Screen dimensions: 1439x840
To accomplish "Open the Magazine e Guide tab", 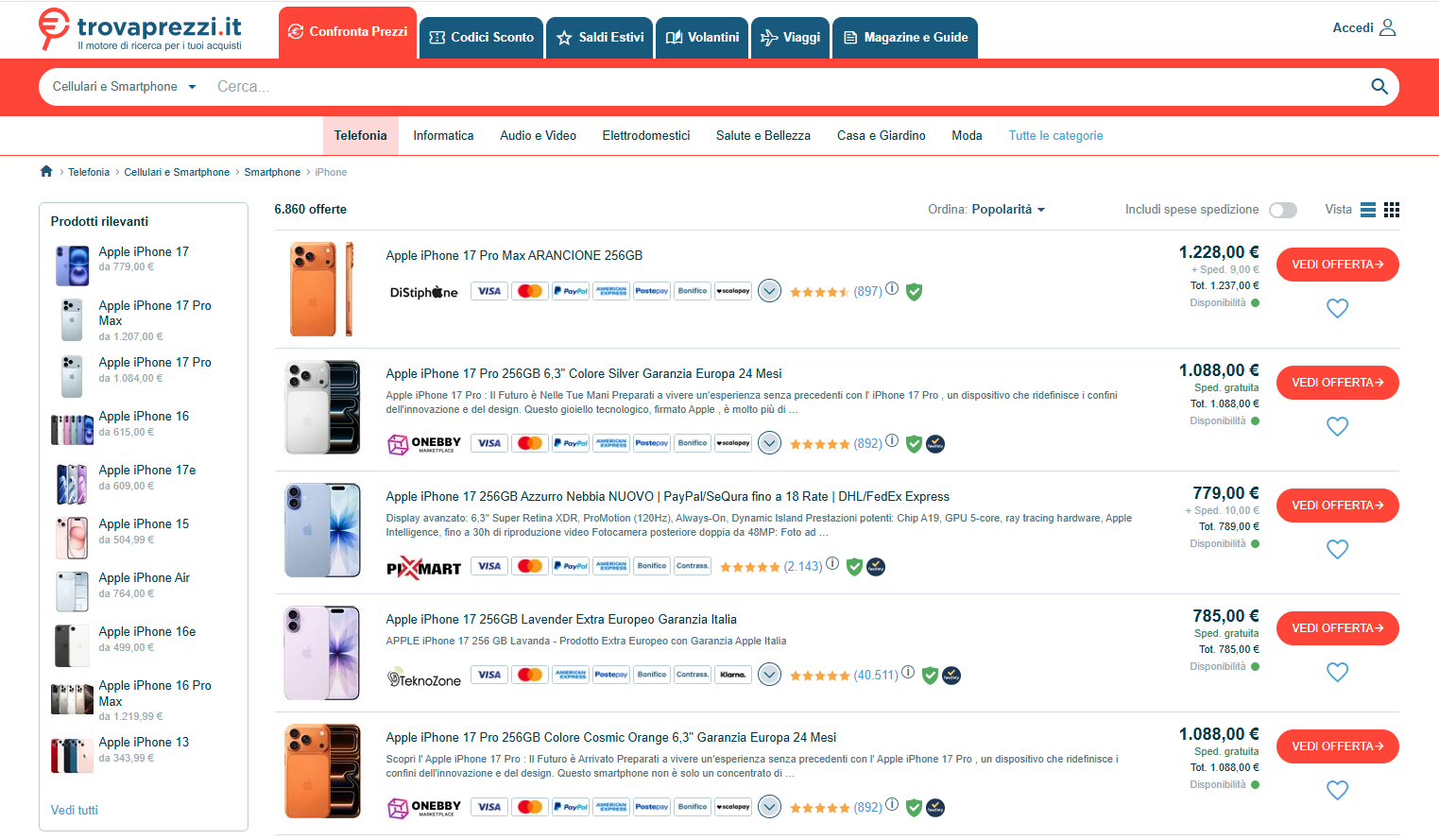I will pos(905,38).
